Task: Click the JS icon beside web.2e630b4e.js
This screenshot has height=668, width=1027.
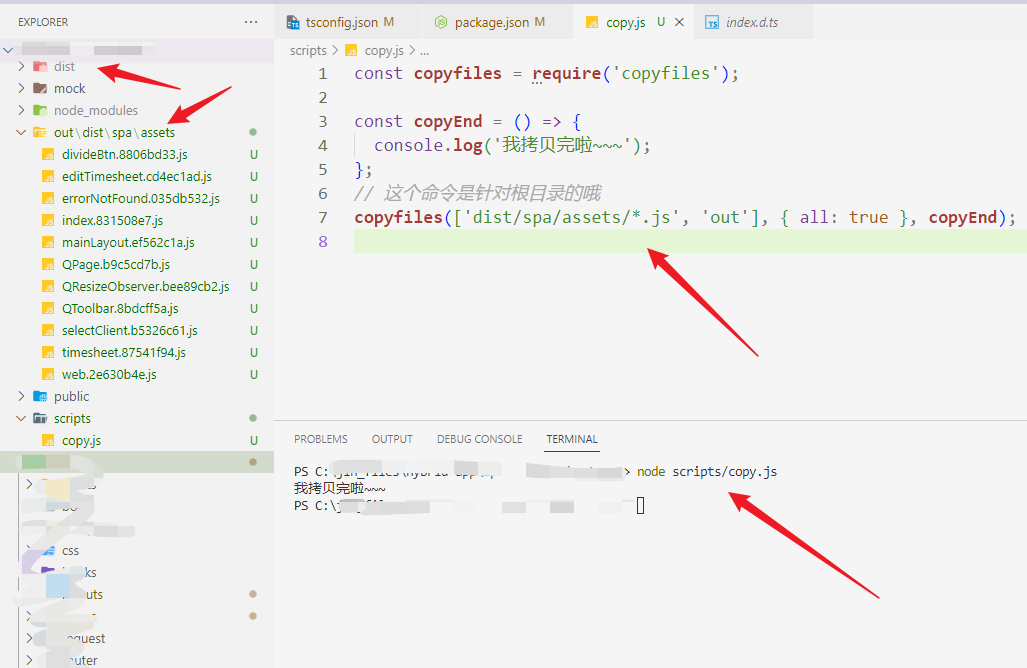Action: (x=48, y=375)
